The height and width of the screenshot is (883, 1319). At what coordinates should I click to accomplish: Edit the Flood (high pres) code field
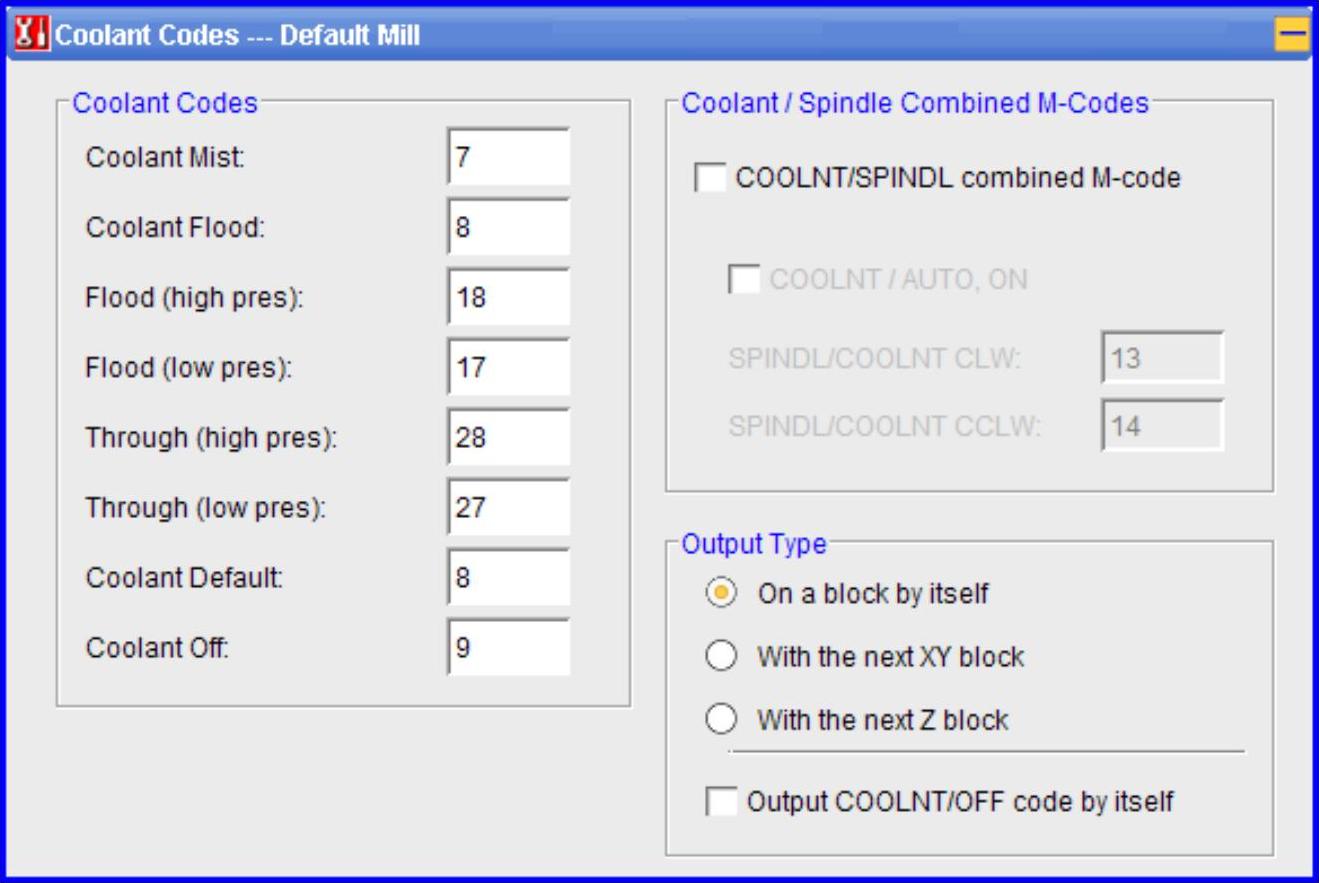[509, 298]
